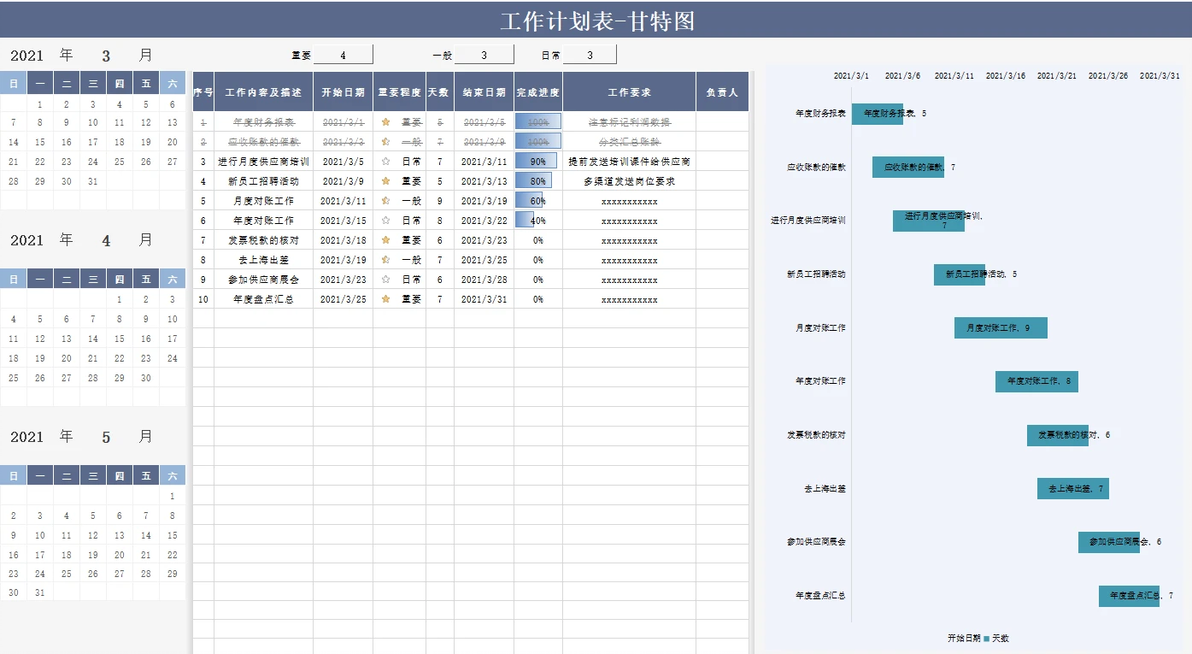
Task: Click the star beside 参加供应商展会
Action: click(x=385, y=280)
